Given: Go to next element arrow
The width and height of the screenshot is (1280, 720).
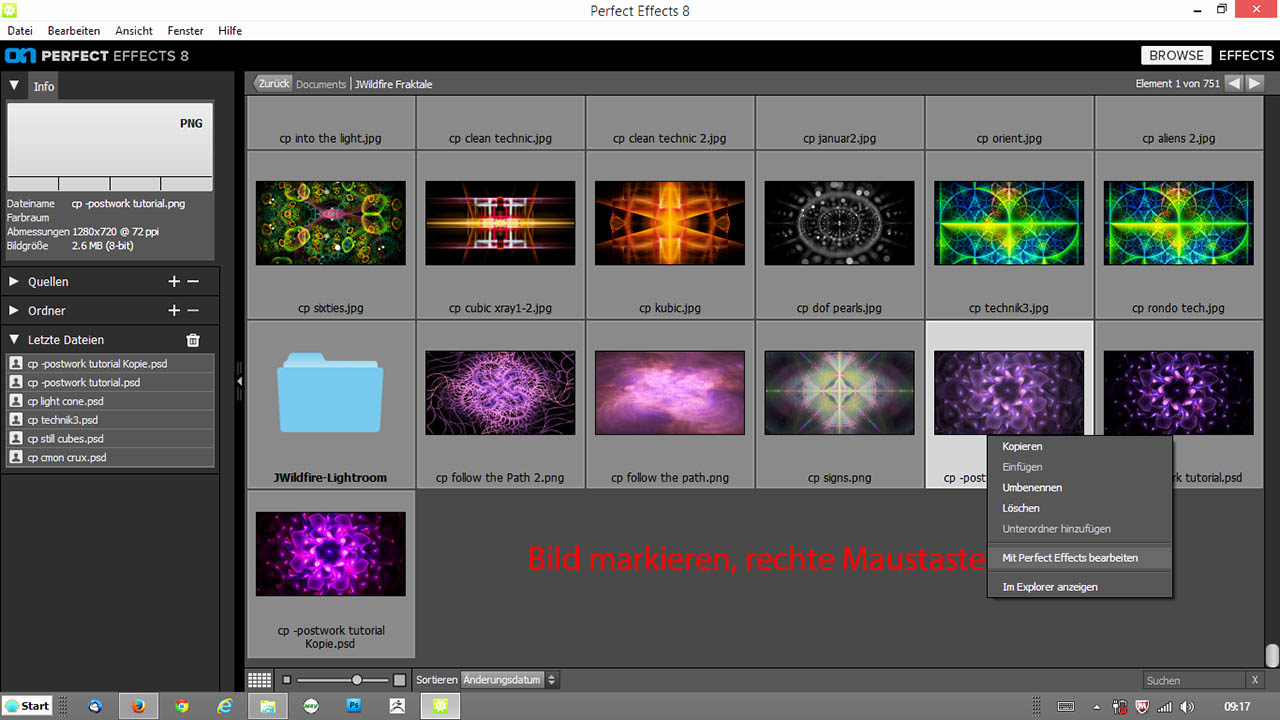Looking at the screenshot, I should click(1254, 83).
